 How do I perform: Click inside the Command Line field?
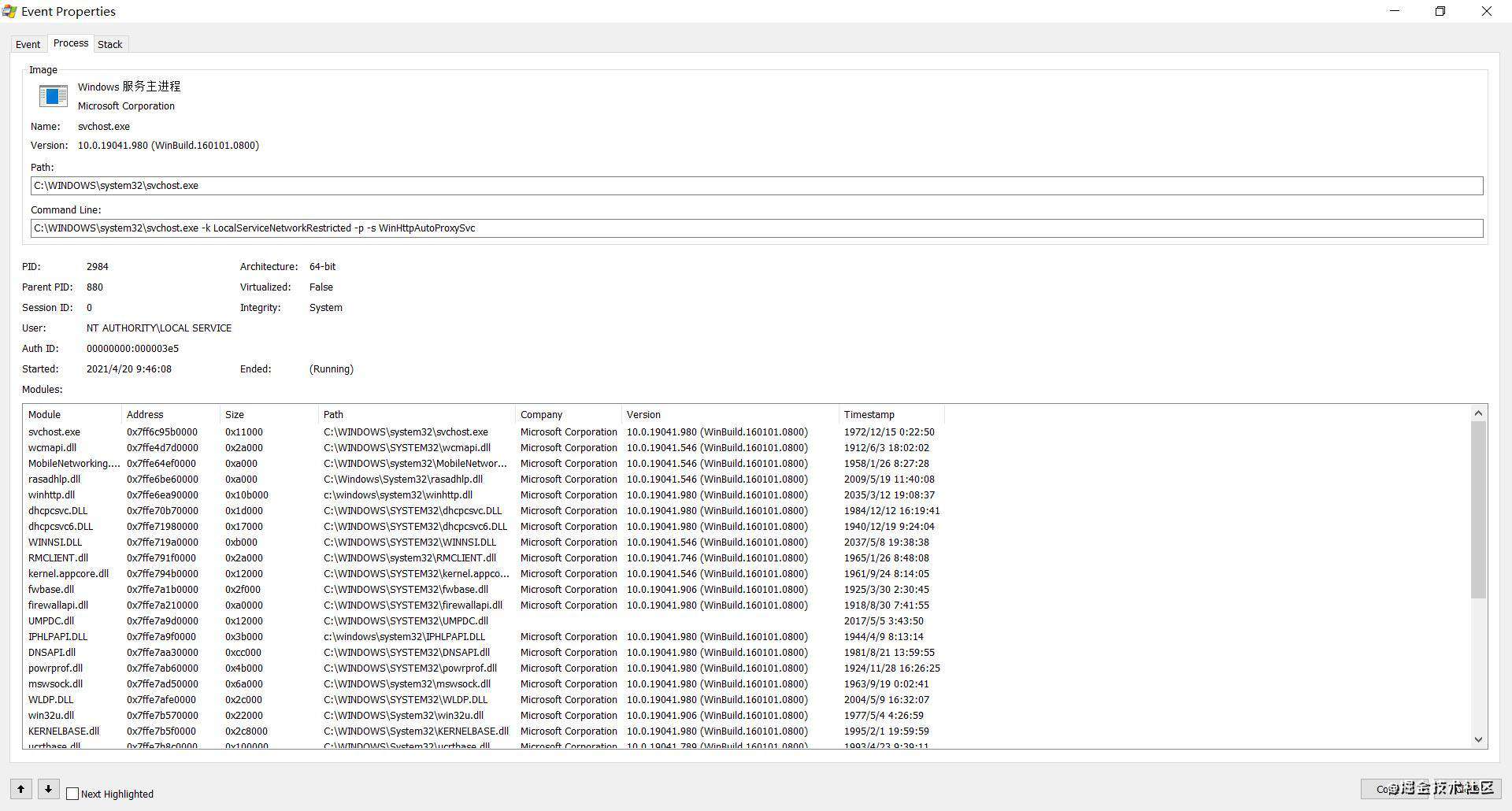point(757,228)
